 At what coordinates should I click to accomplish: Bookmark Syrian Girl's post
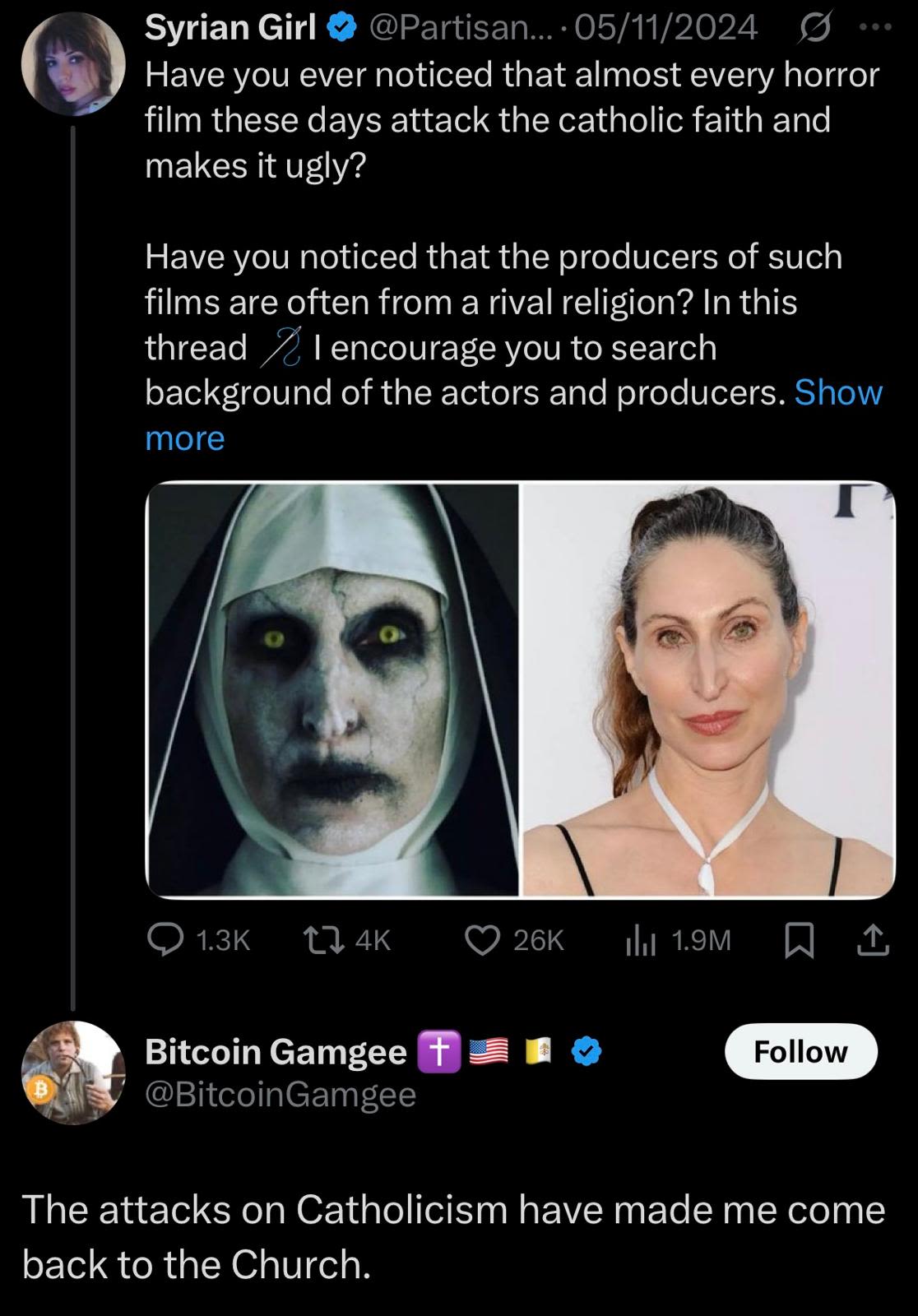point(799,940)
